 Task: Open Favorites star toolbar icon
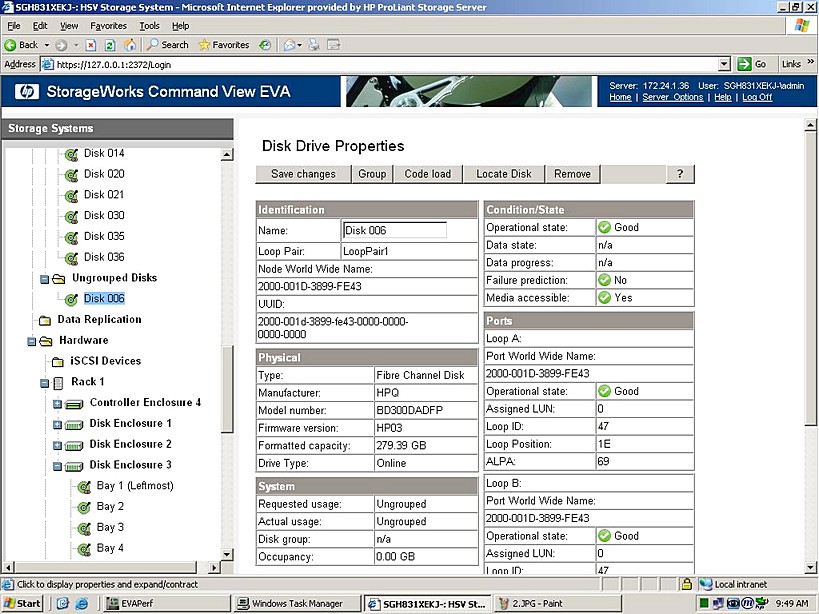tap(224, 45)
